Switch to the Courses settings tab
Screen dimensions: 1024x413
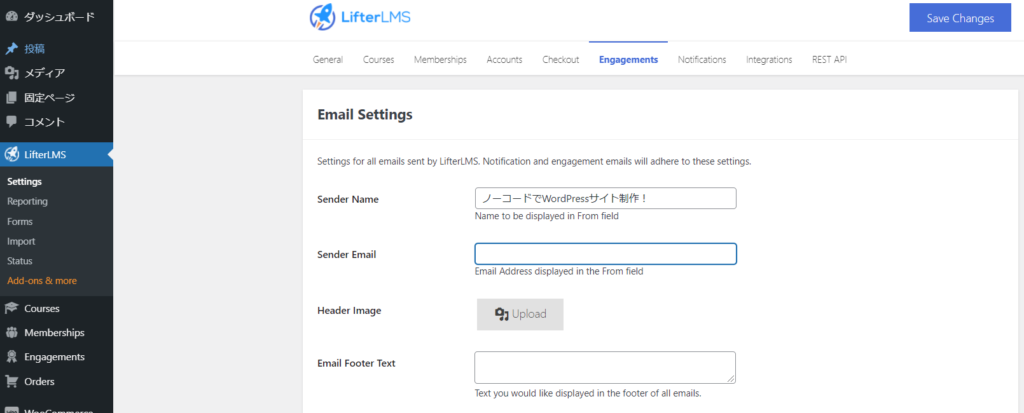[379, 59]
